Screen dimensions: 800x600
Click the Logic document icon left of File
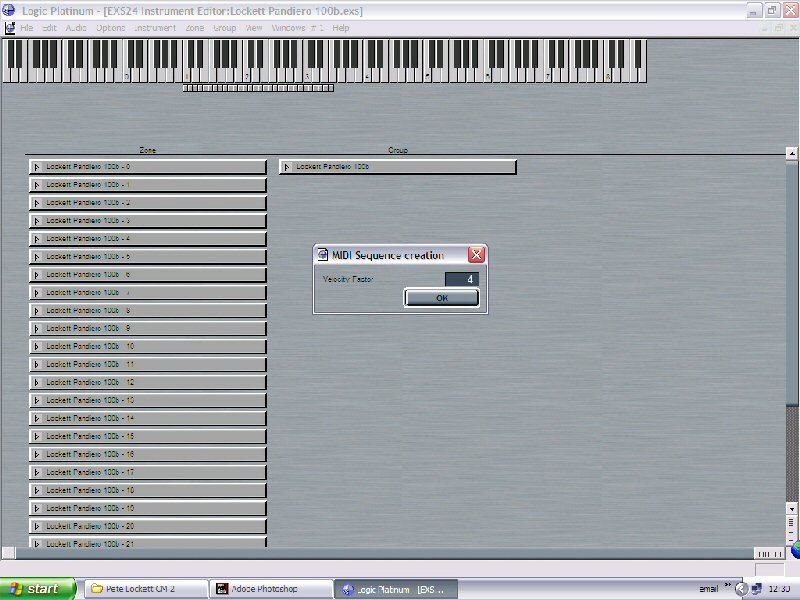click(10, 28)
